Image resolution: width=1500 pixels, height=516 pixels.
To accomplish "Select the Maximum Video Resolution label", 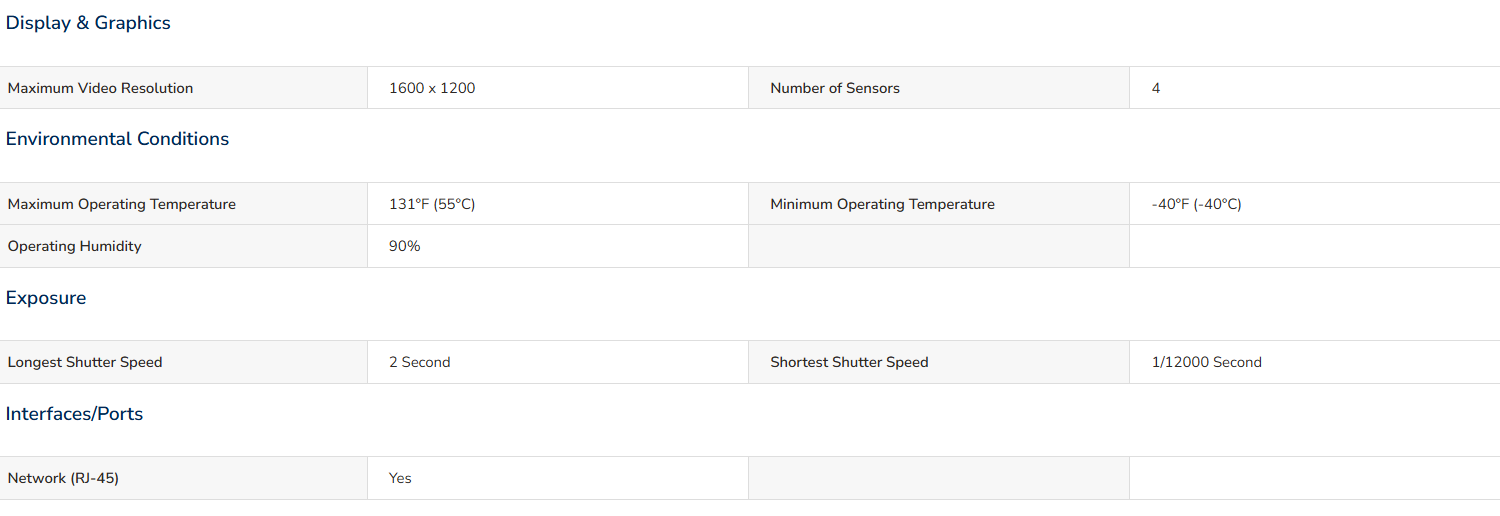I will tap(100, 88).
